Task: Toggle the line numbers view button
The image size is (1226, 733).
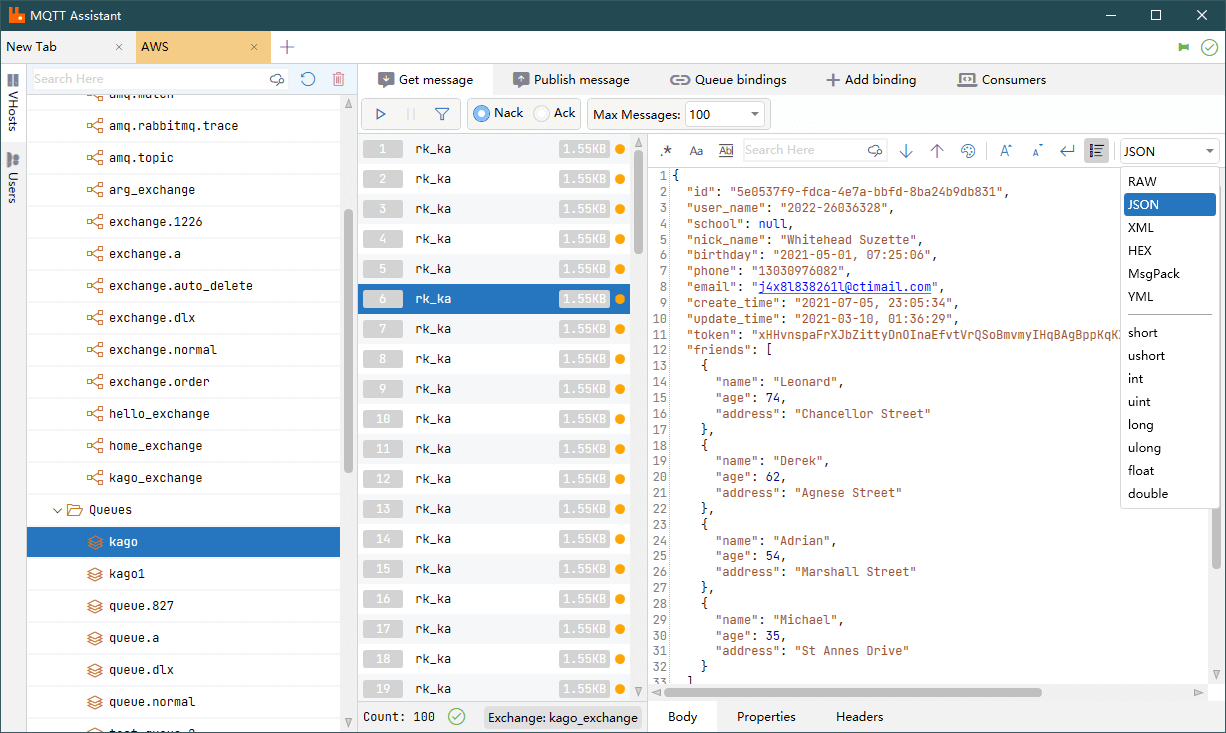Action: click(1097, 151)
